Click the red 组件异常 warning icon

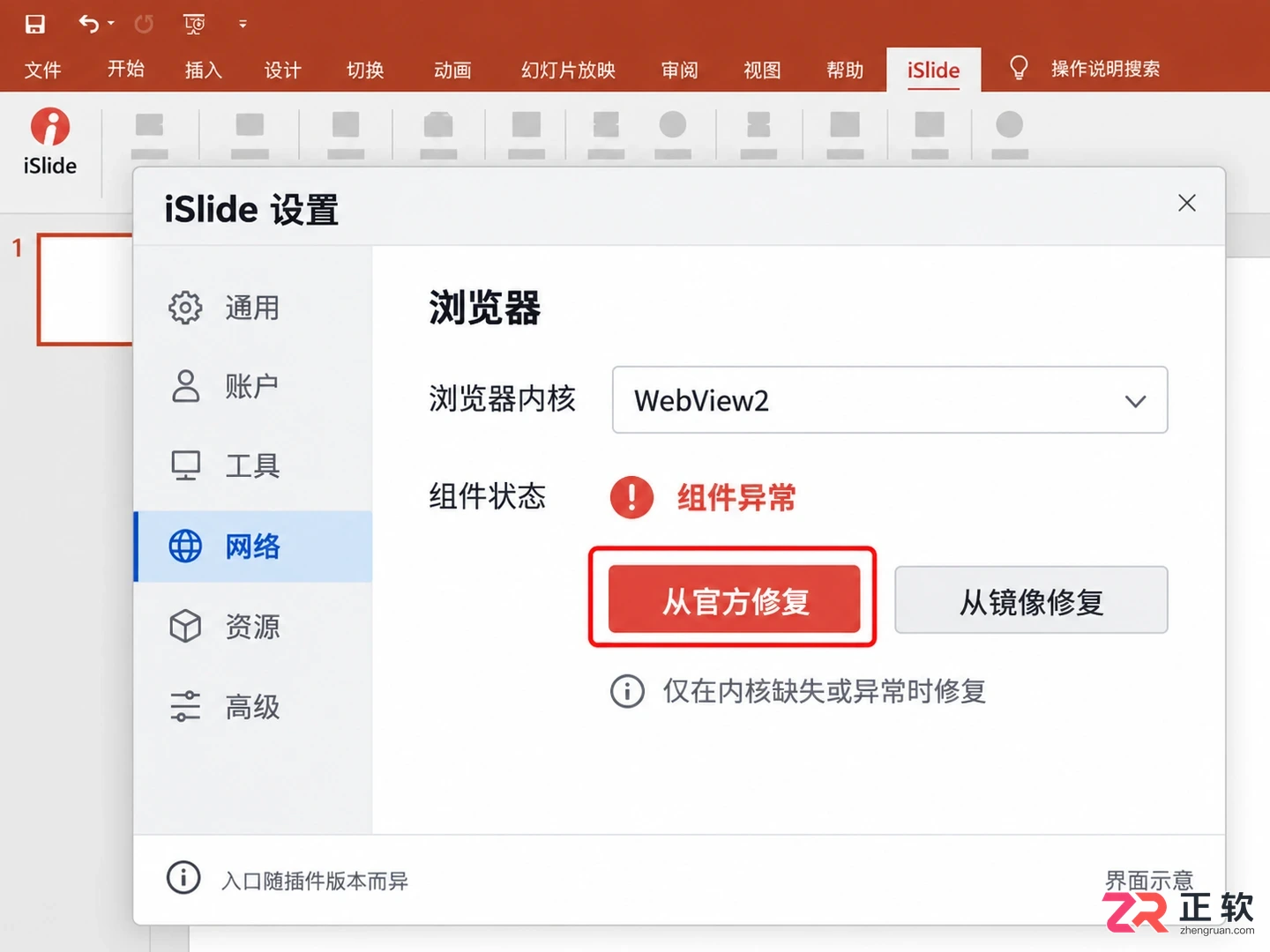tap(631, 497)
